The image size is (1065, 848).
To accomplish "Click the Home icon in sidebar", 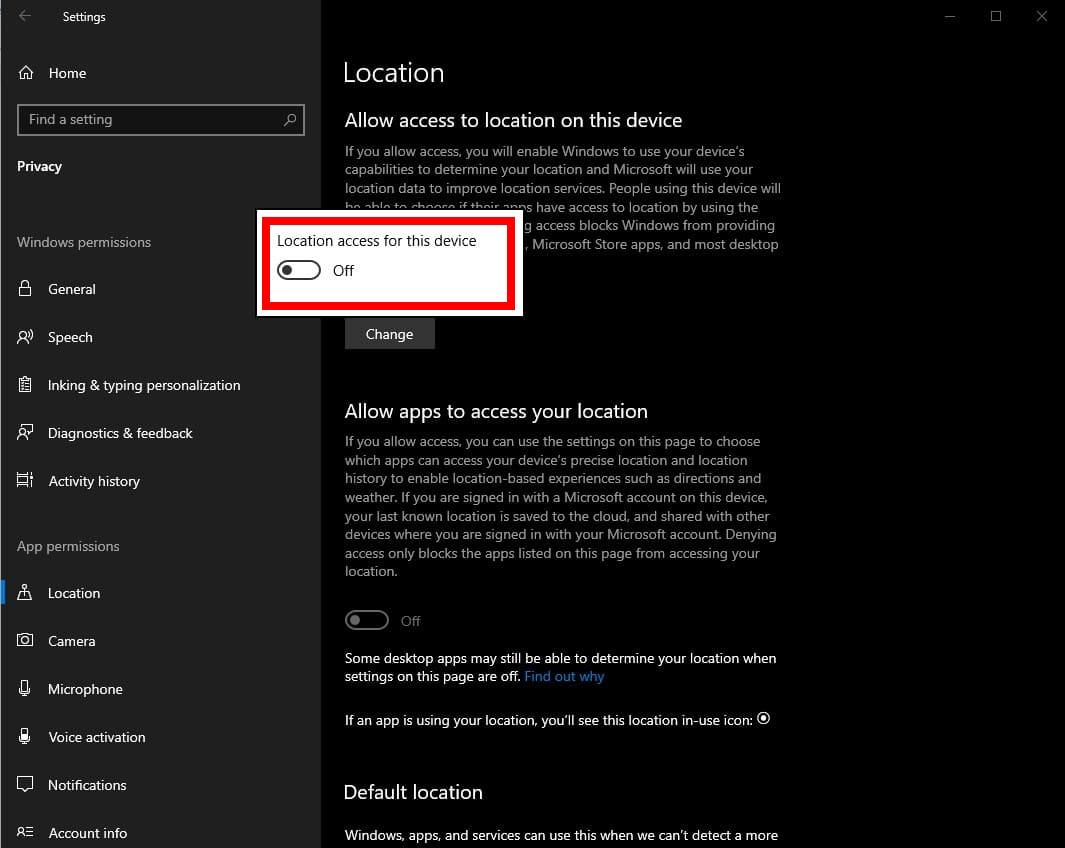I will (26, 73).
